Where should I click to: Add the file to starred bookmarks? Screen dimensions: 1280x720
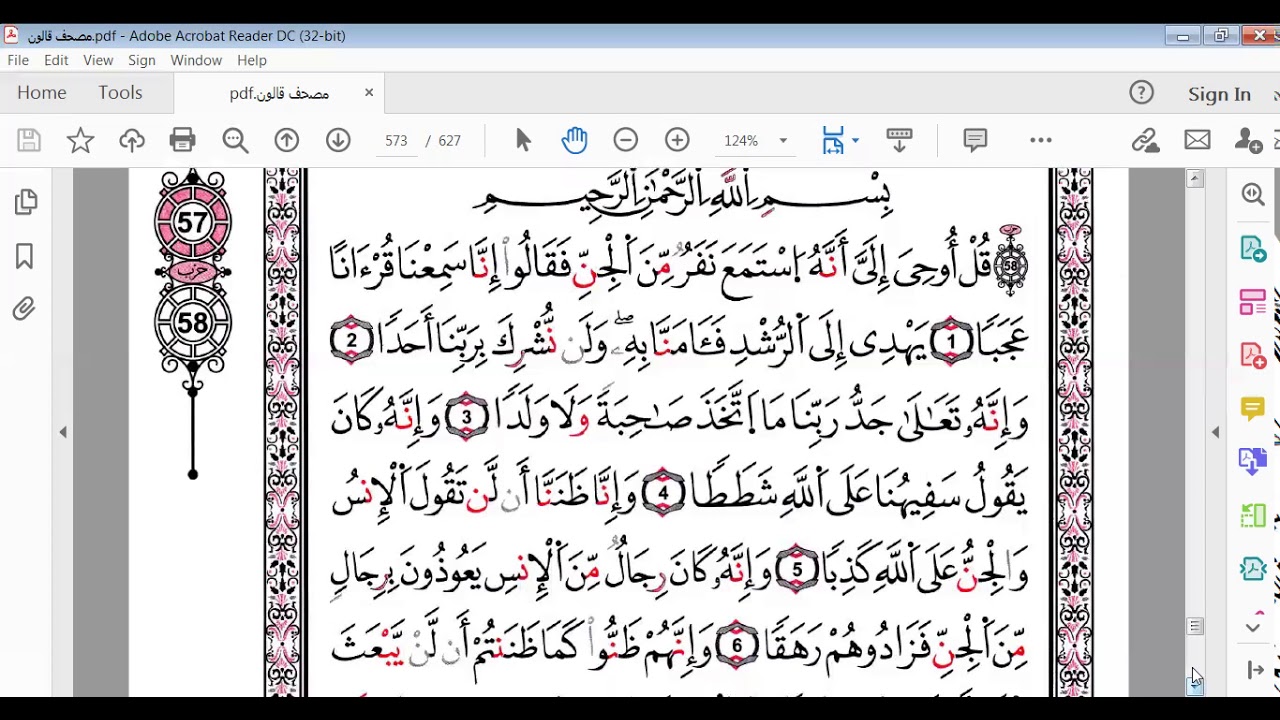point(80,141)
